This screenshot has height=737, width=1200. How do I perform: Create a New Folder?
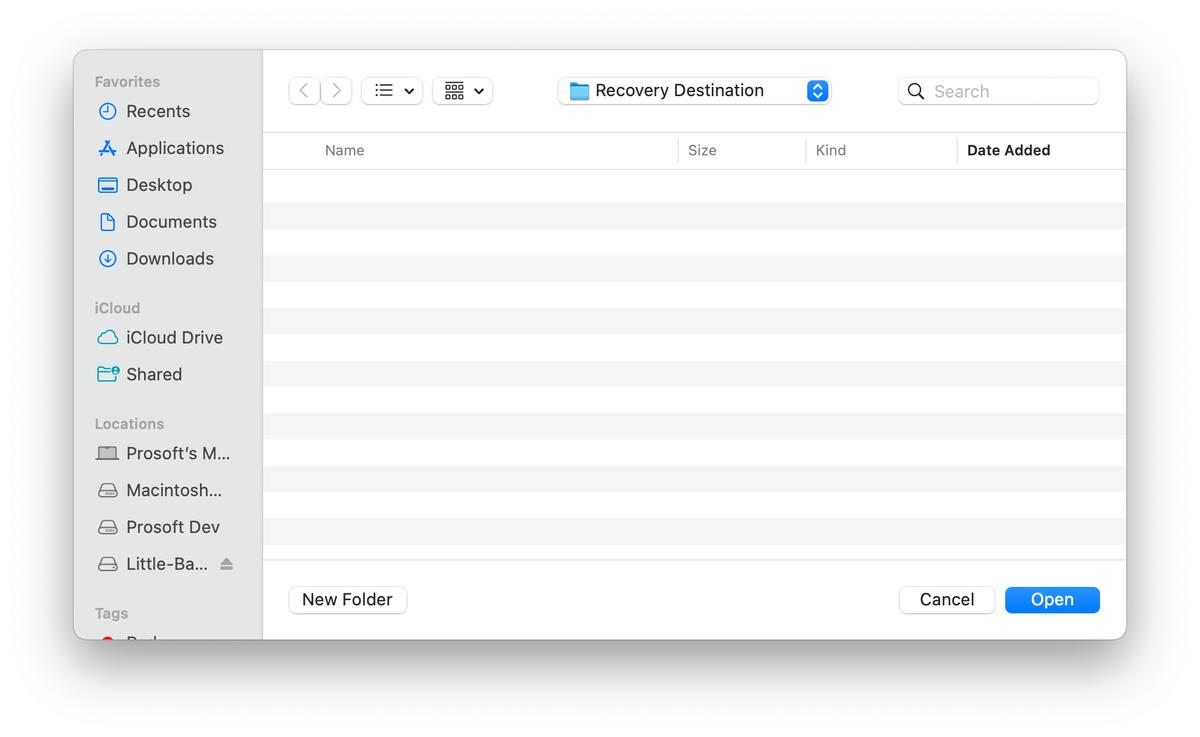click(347, 599)
